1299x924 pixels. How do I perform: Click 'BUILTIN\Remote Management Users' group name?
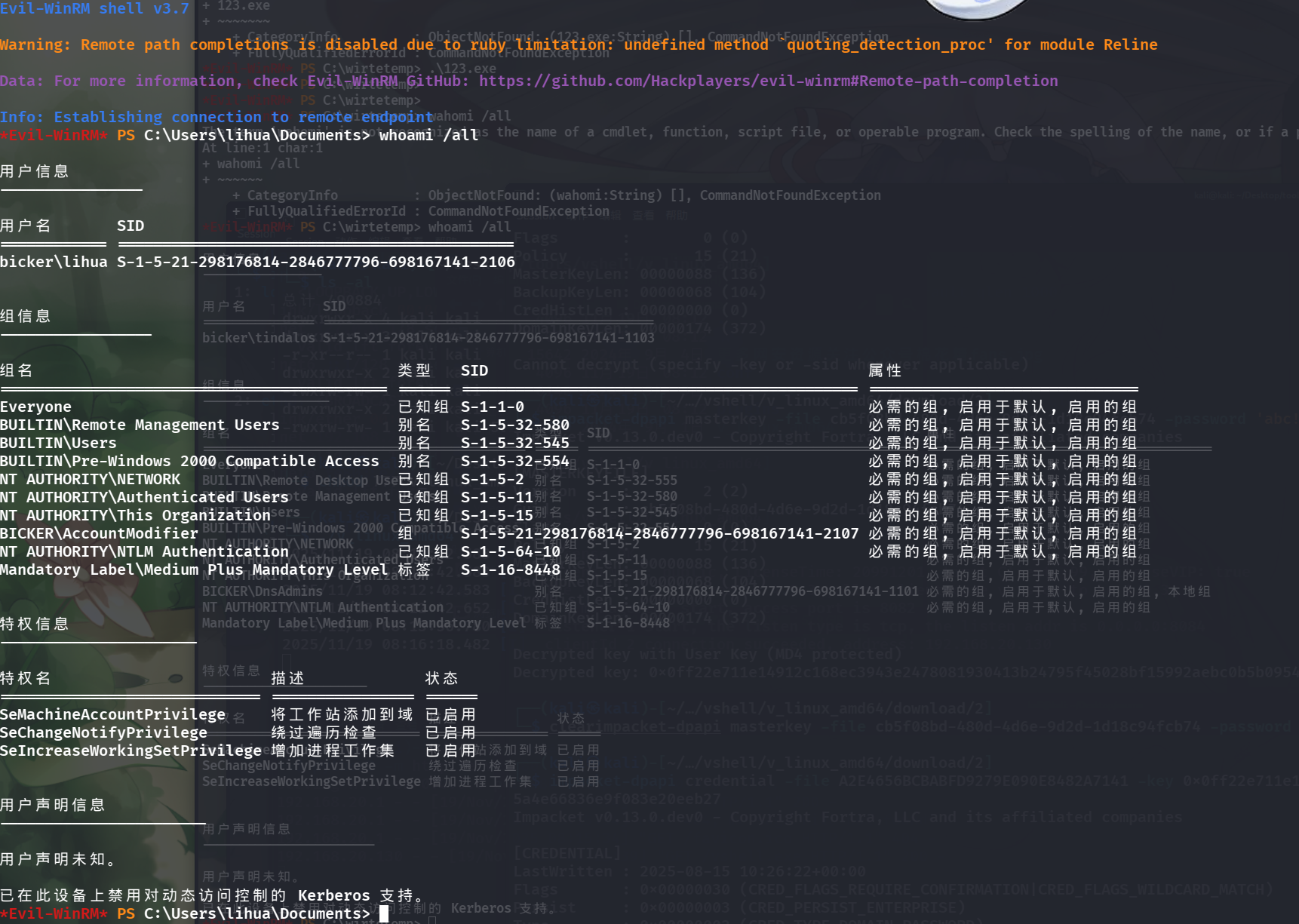tap(140, 425)
